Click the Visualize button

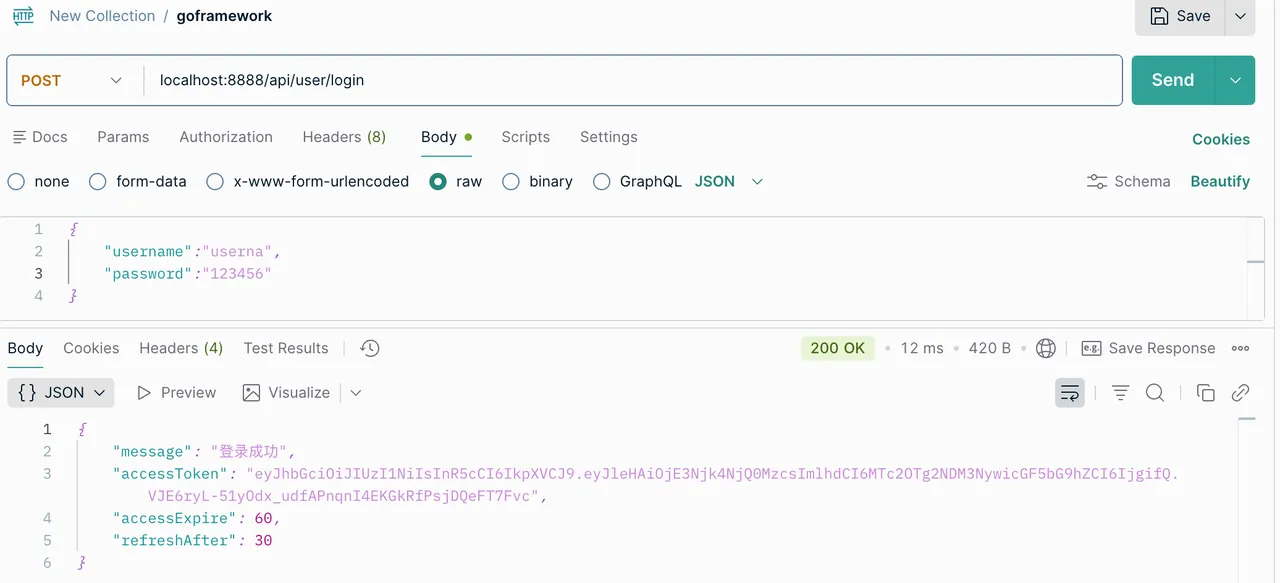click(x=287, y=393)
